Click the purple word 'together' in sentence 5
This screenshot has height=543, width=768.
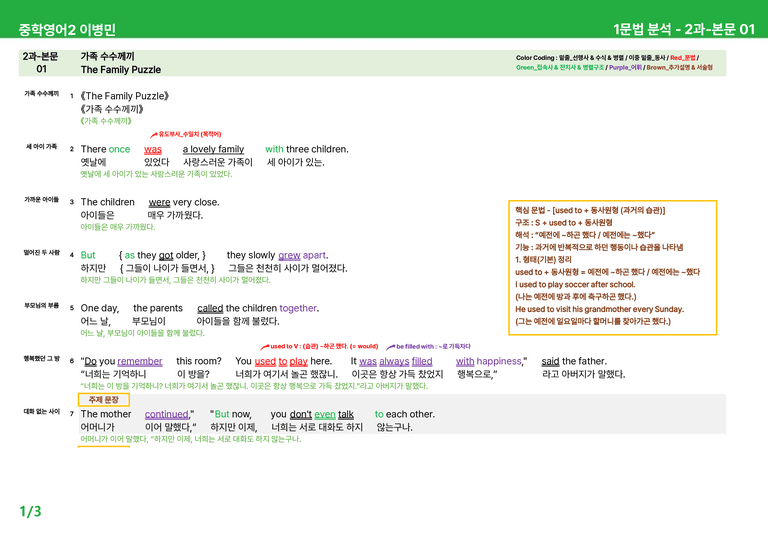click(x=298, y=308)
